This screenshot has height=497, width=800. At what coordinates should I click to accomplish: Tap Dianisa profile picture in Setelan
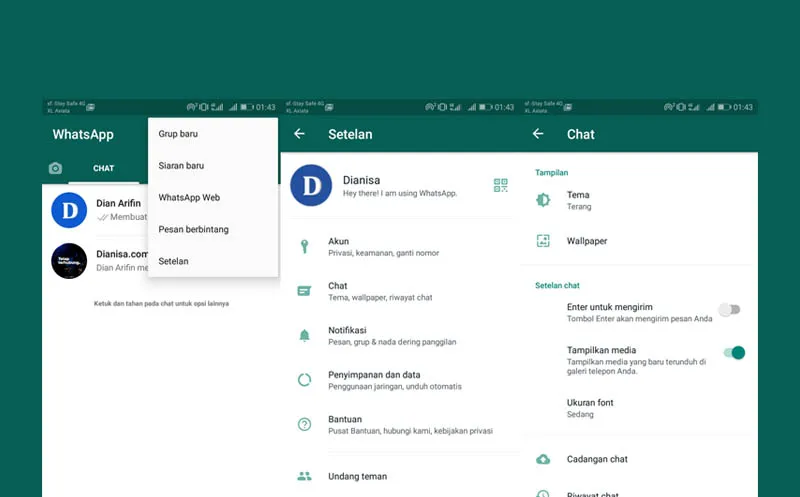tap(311, 185)
